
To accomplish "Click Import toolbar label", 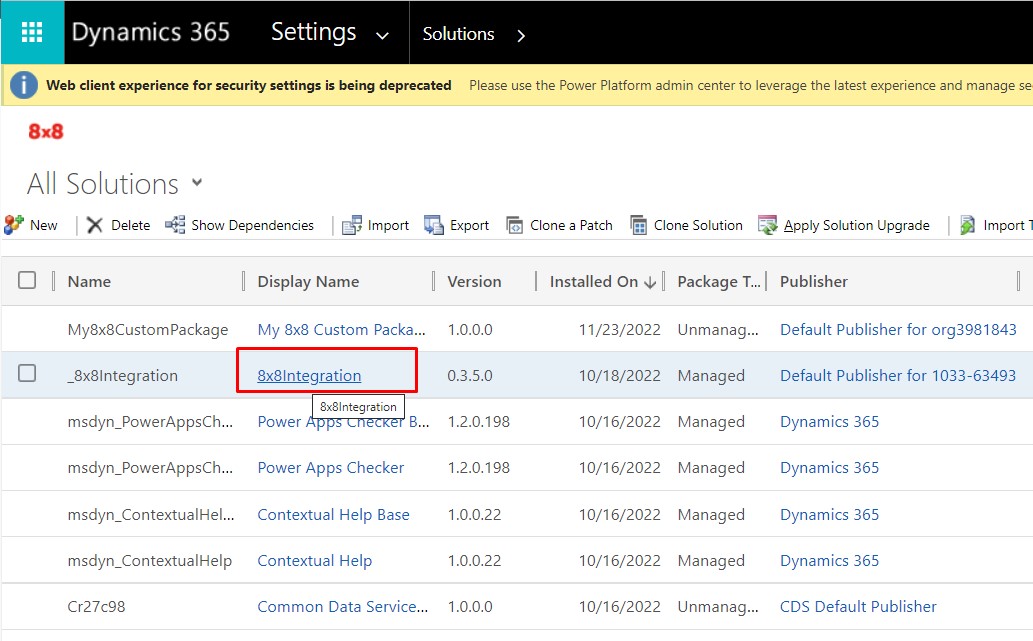I will tap(388, 225).
